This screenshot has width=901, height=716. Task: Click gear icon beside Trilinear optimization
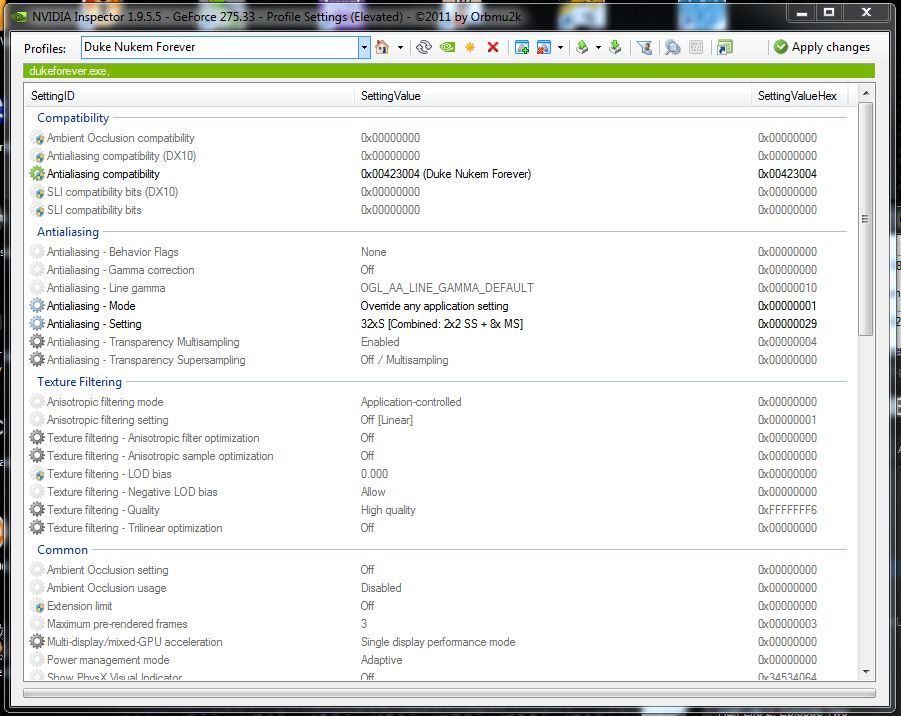click(37, 528)
